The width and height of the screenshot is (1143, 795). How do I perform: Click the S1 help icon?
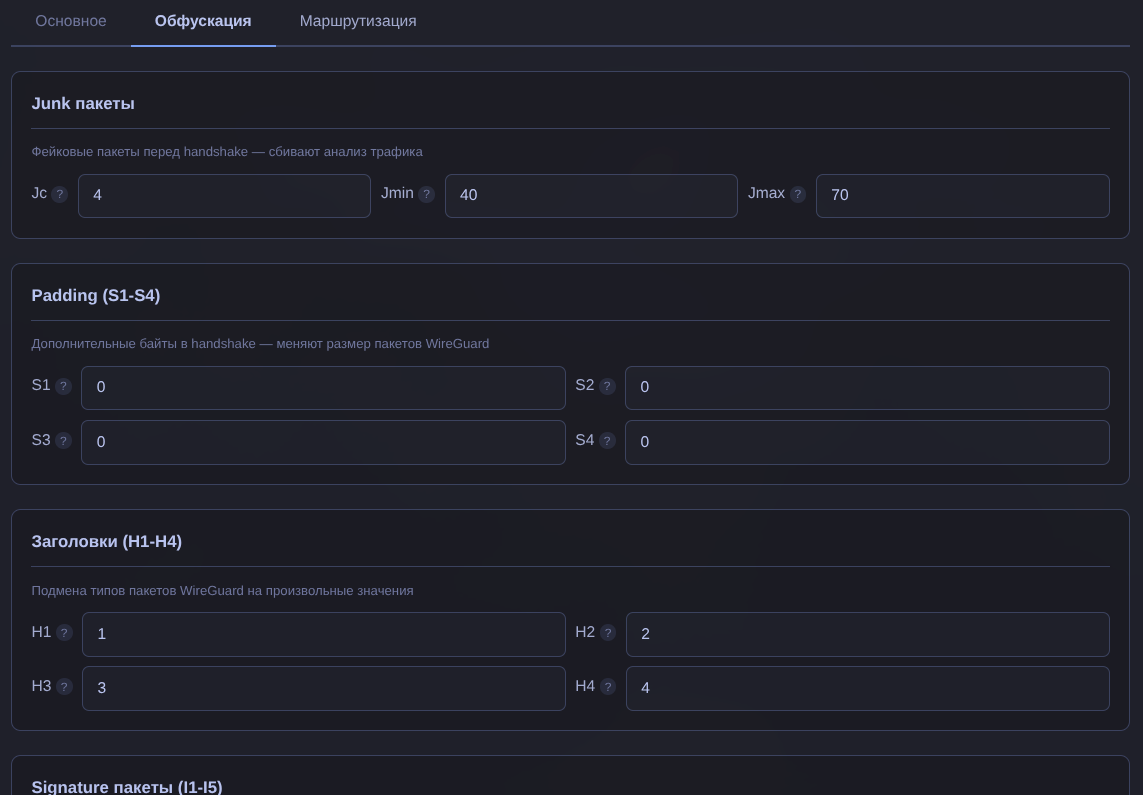64,386
